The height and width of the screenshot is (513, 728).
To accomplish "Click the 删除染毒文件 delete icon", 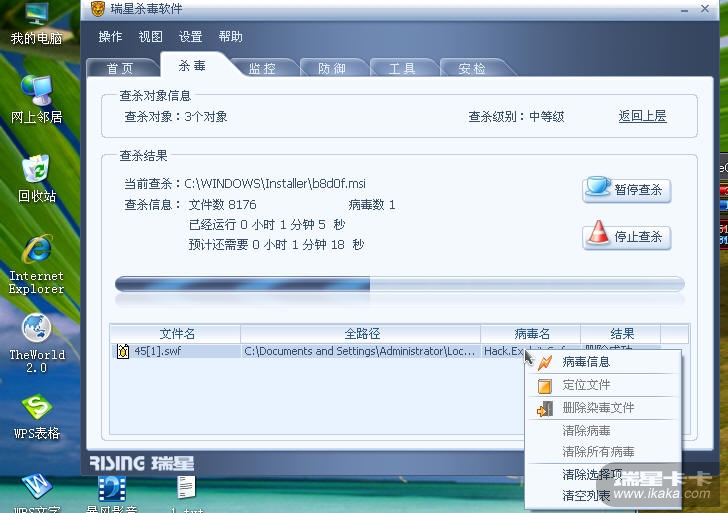I will click(545, 409).
